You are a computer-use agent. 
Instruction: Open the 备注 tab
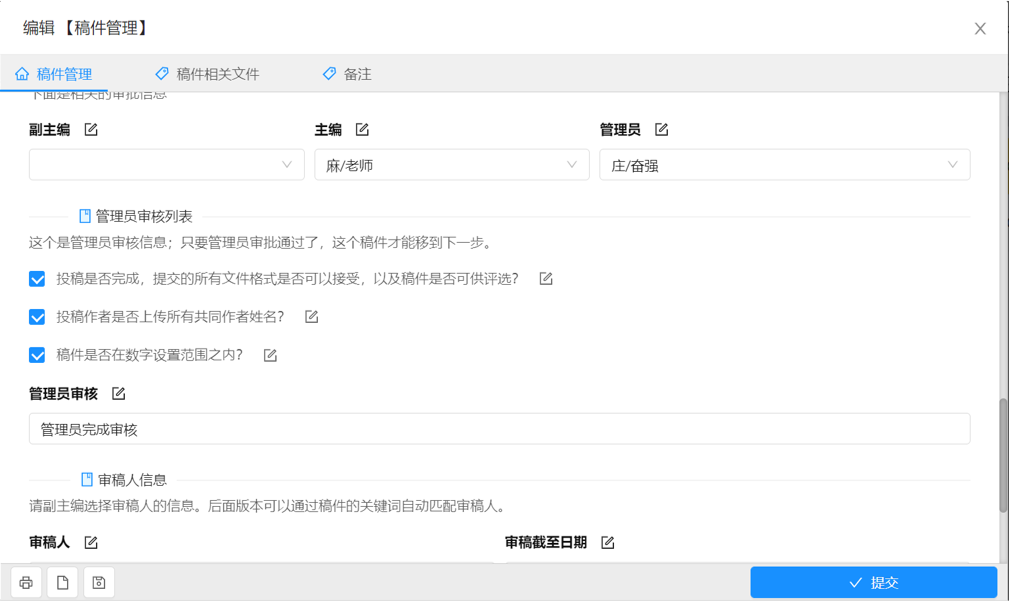[x=347, y=74]
